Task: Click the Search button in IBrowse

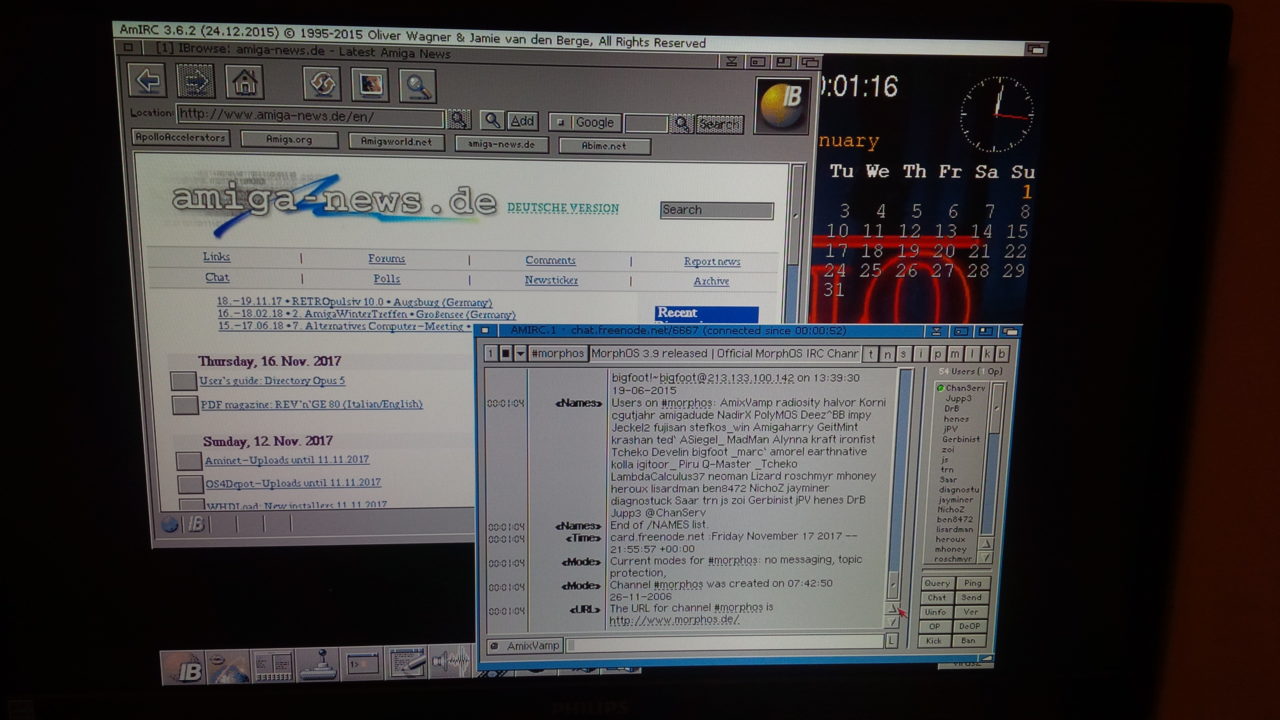Action: (719, 125)
